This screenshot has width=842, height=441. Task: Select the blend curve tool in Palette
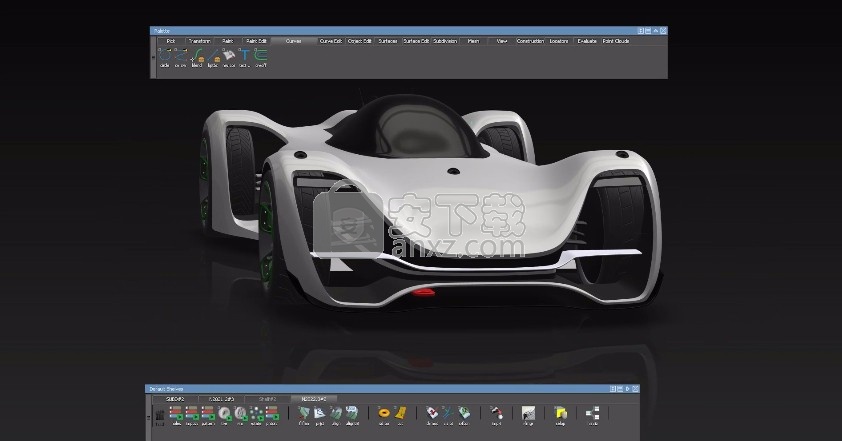click(x=197, y=55)
